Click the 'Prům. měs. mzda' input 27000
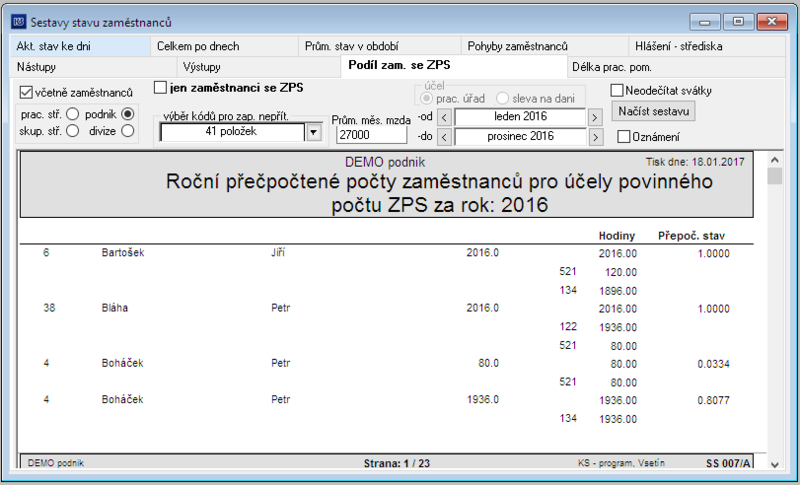The height and width of the screenshot is (485, 800). point(371,135)
